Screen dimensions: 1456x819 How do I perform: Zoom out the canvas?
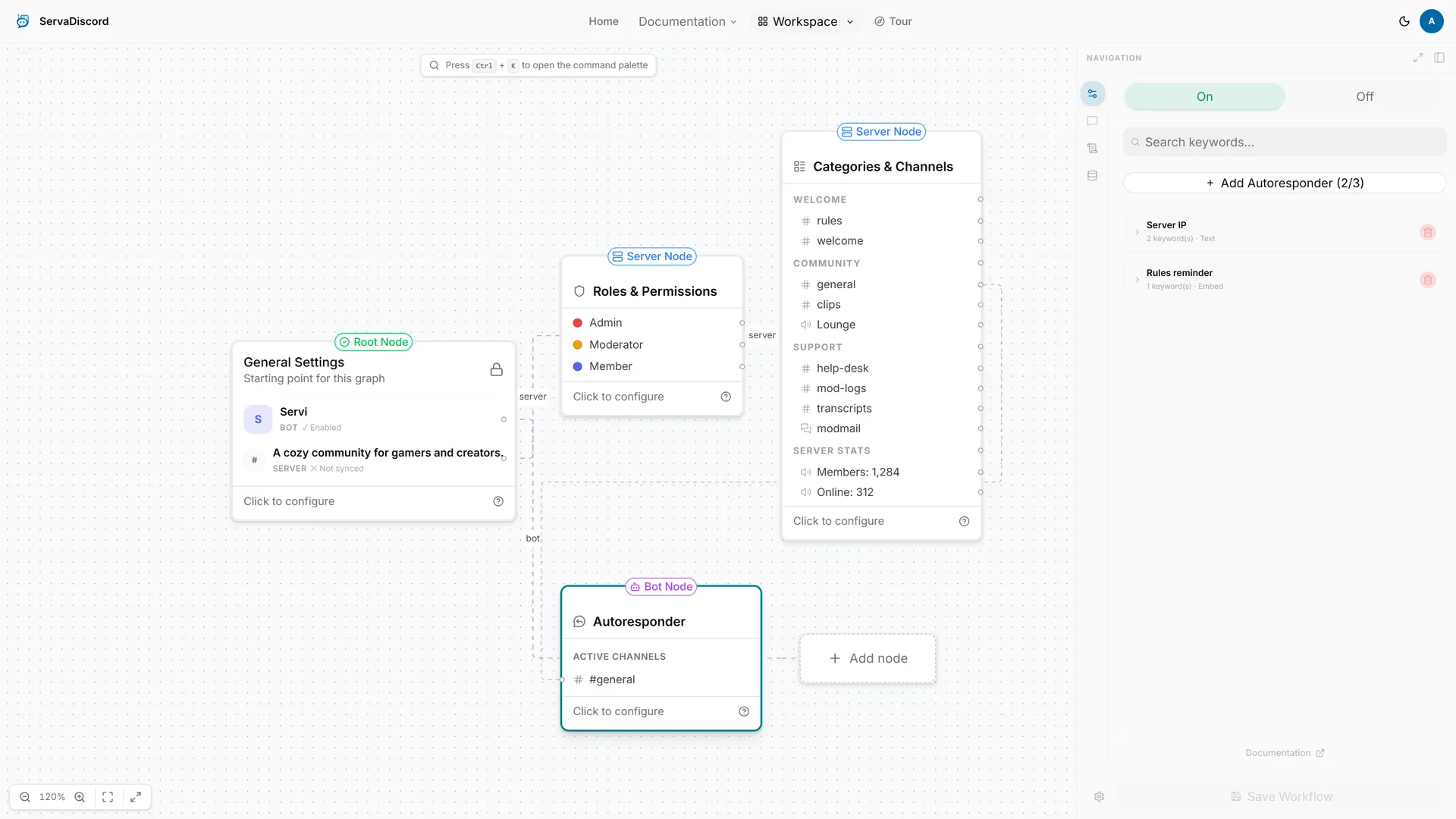point(25,797)
